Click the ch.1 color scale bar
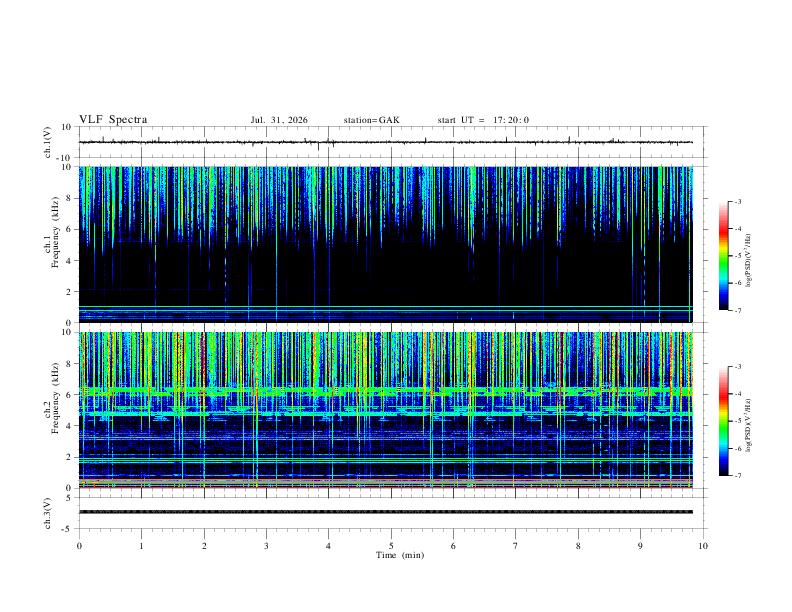The image size is (792, 612). coord(724,256)
